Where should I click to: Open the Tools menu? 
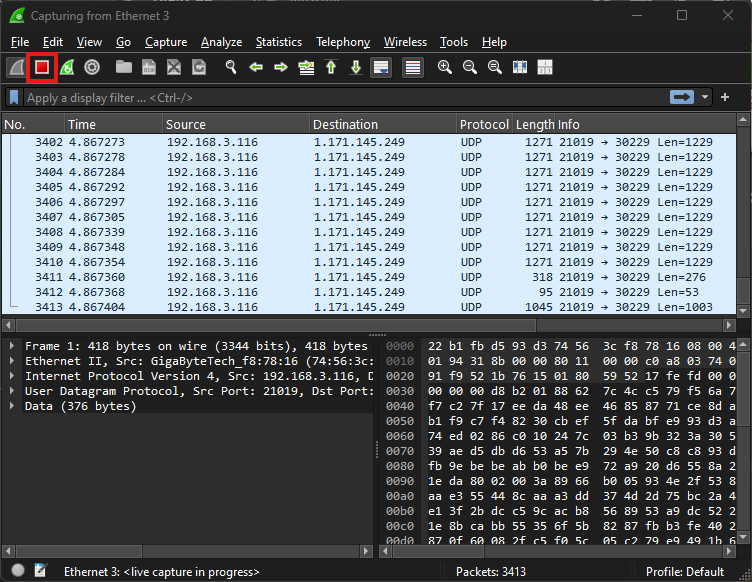pyautogui.click(x=454, y=42)
